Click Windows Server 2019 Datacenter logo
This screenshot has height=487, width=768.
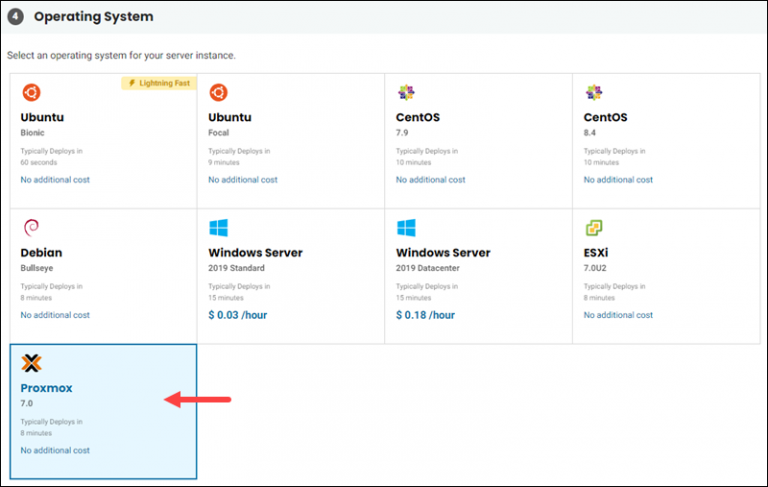pos(406,228)
